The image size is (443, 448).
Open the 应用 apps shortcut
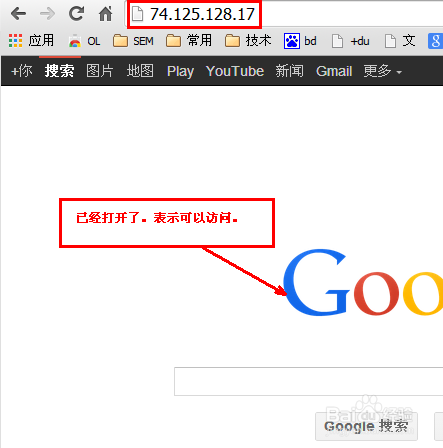click(x=31, y=41)
